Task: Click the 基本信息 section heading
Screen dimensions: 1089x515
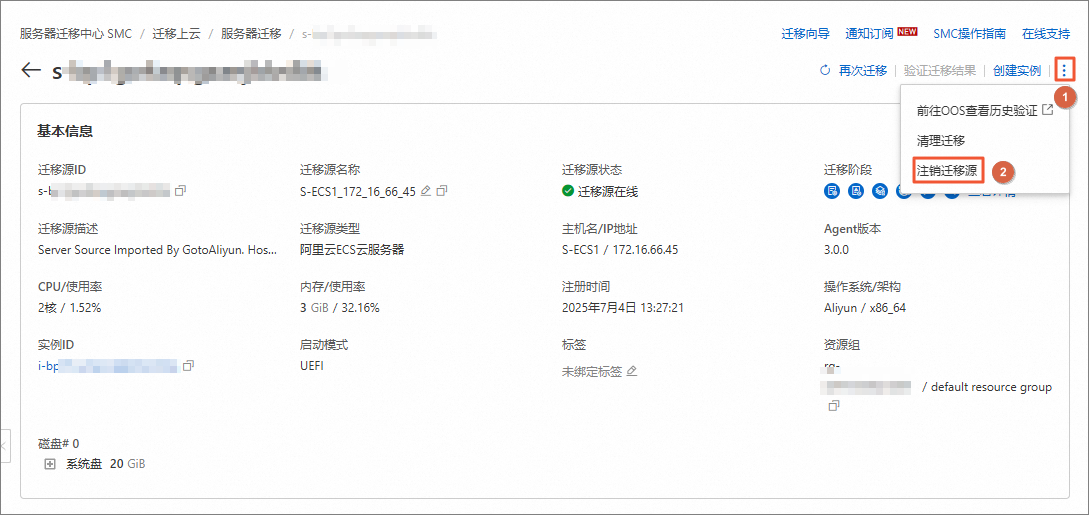Action: click(x=65, y=131)
